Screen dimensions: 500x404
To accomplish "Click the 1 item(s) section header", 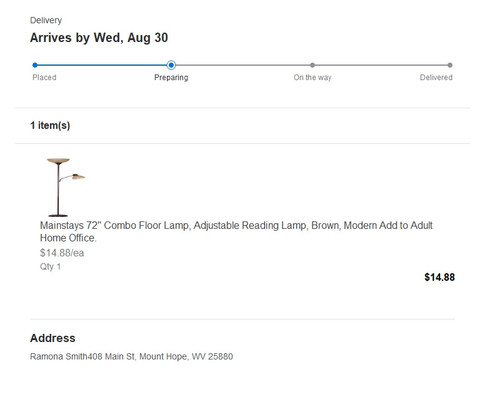I will pyautogui.click(x=50, y=125).
